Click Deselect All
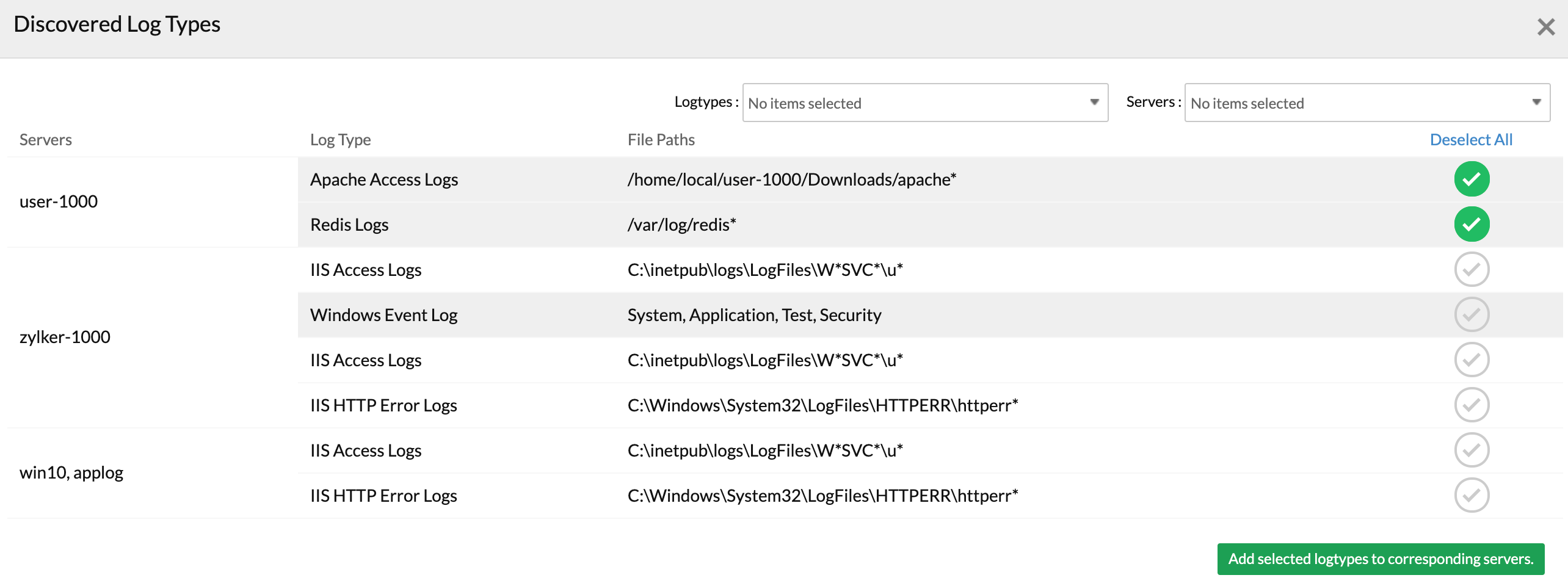This screenshot has height=586, width=1568. pyautogui.click(x=1472, y=139)
